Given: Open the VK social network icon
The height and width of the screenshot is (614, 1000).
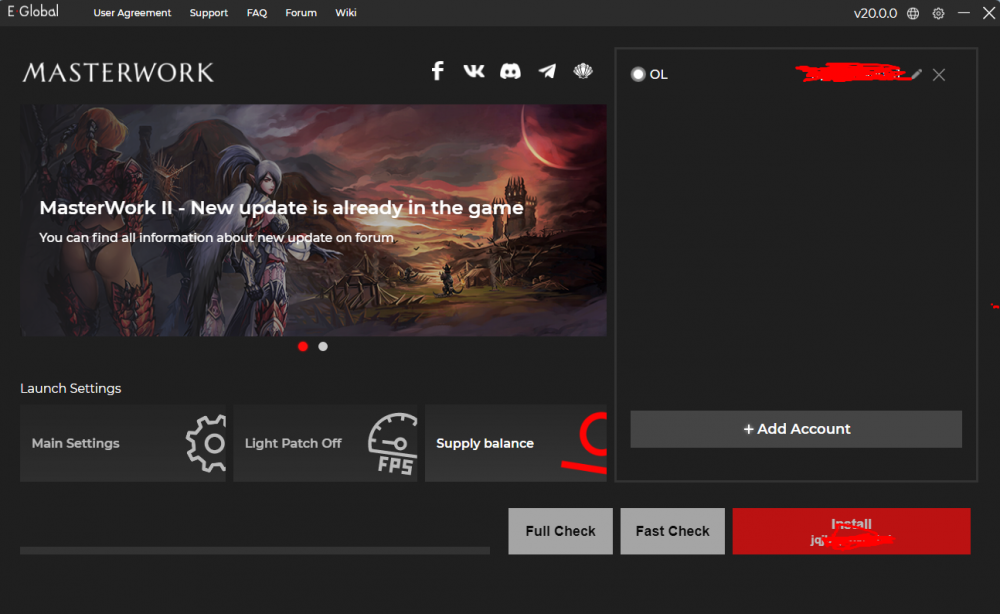Looking at the screenshot, I should 474,71.
